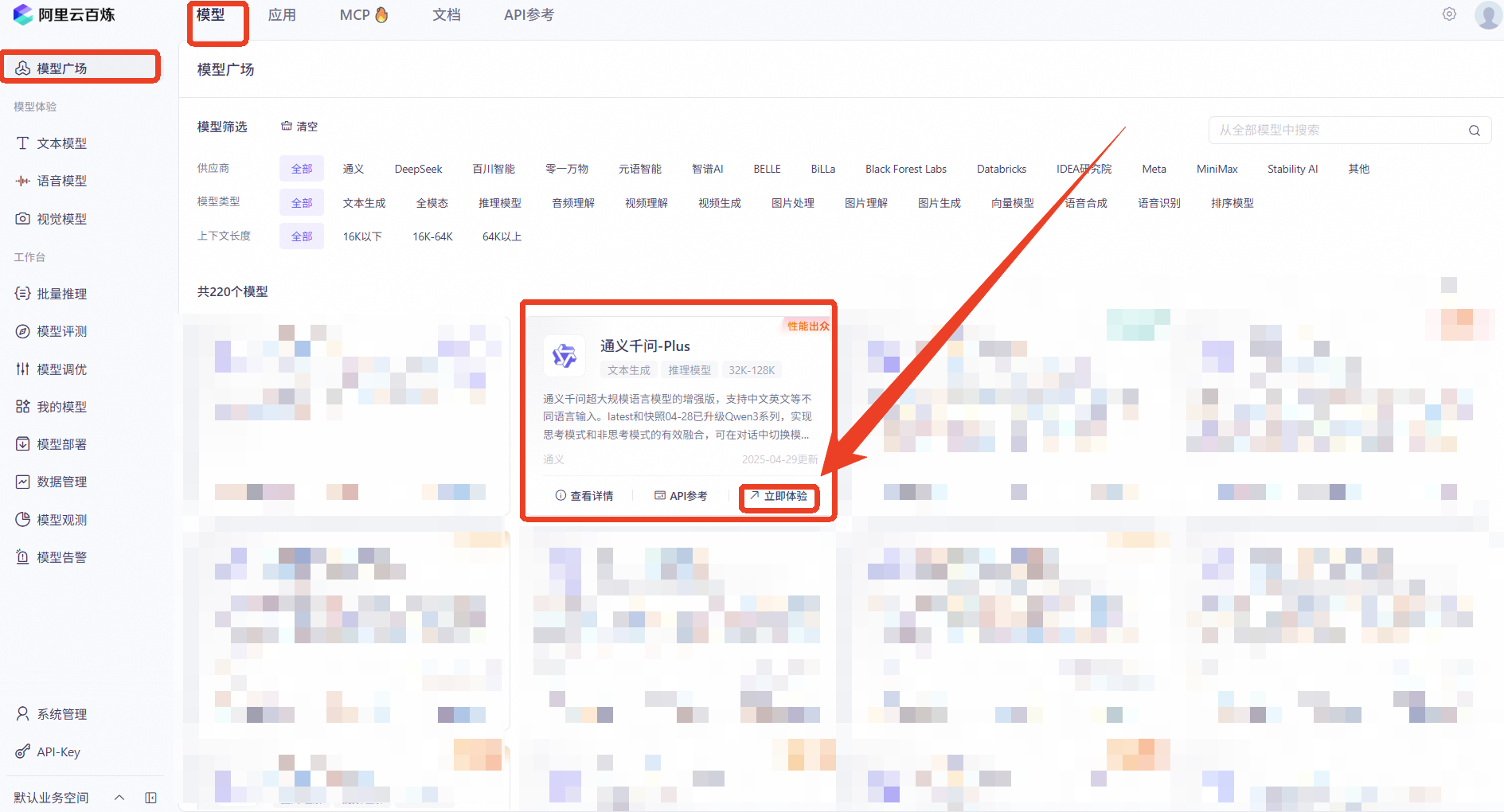Filter context length 16K以下

(x=363, y=236)
